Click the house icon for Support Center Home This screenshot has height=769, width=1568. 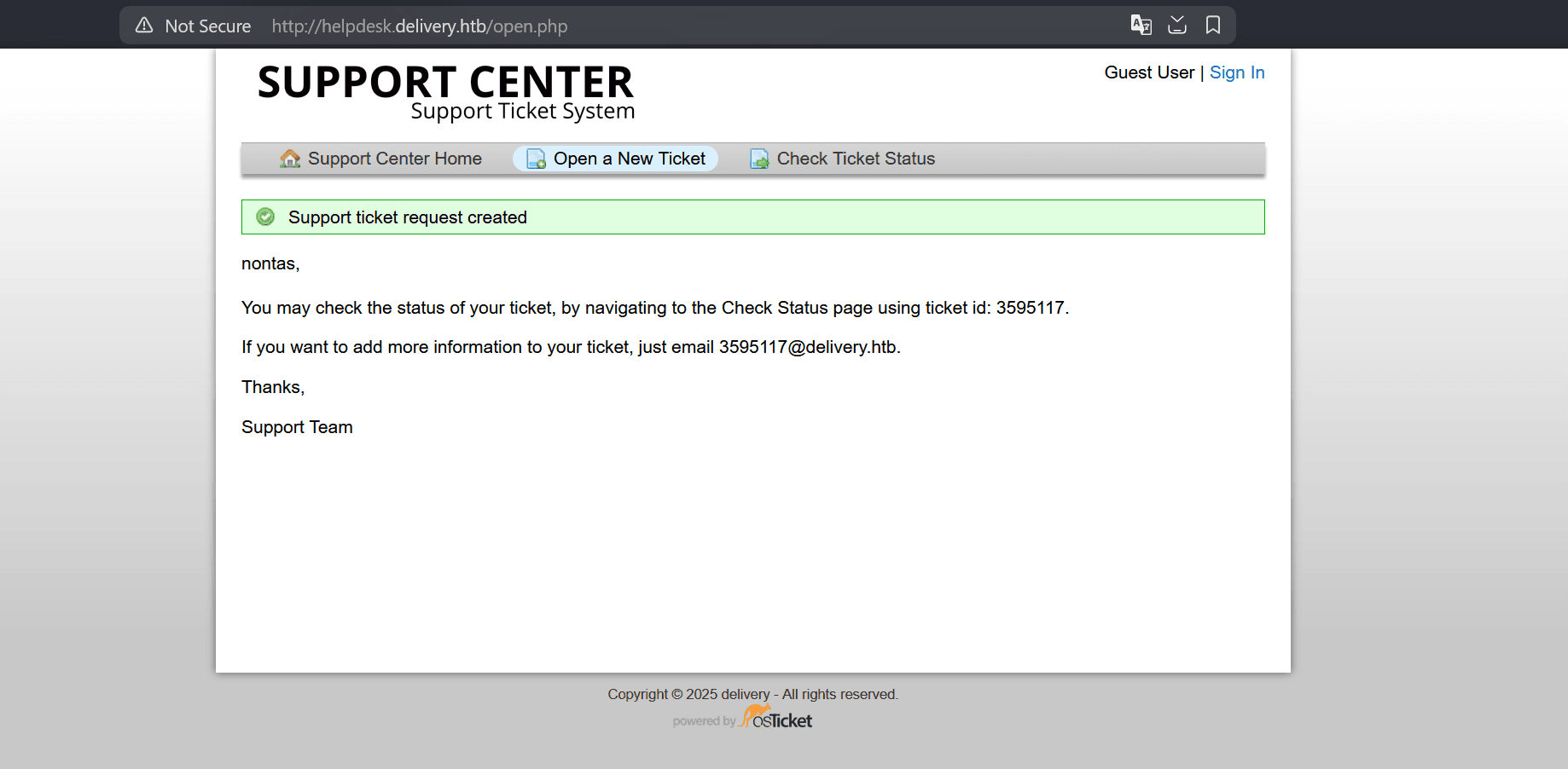[x=290, y=159]
